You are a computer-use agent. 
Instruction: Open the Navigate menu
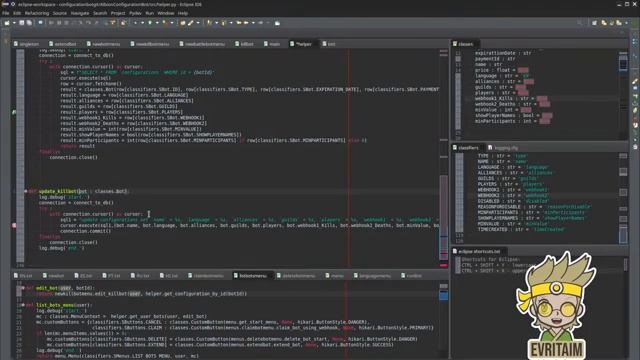point(80,13)
